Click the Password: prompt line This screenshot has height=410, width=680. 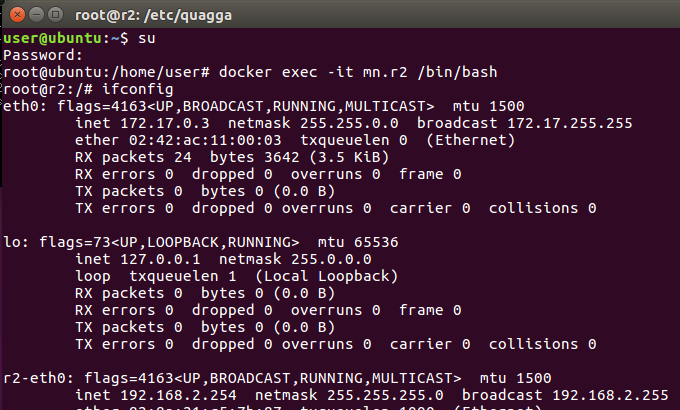pos(42,55)
